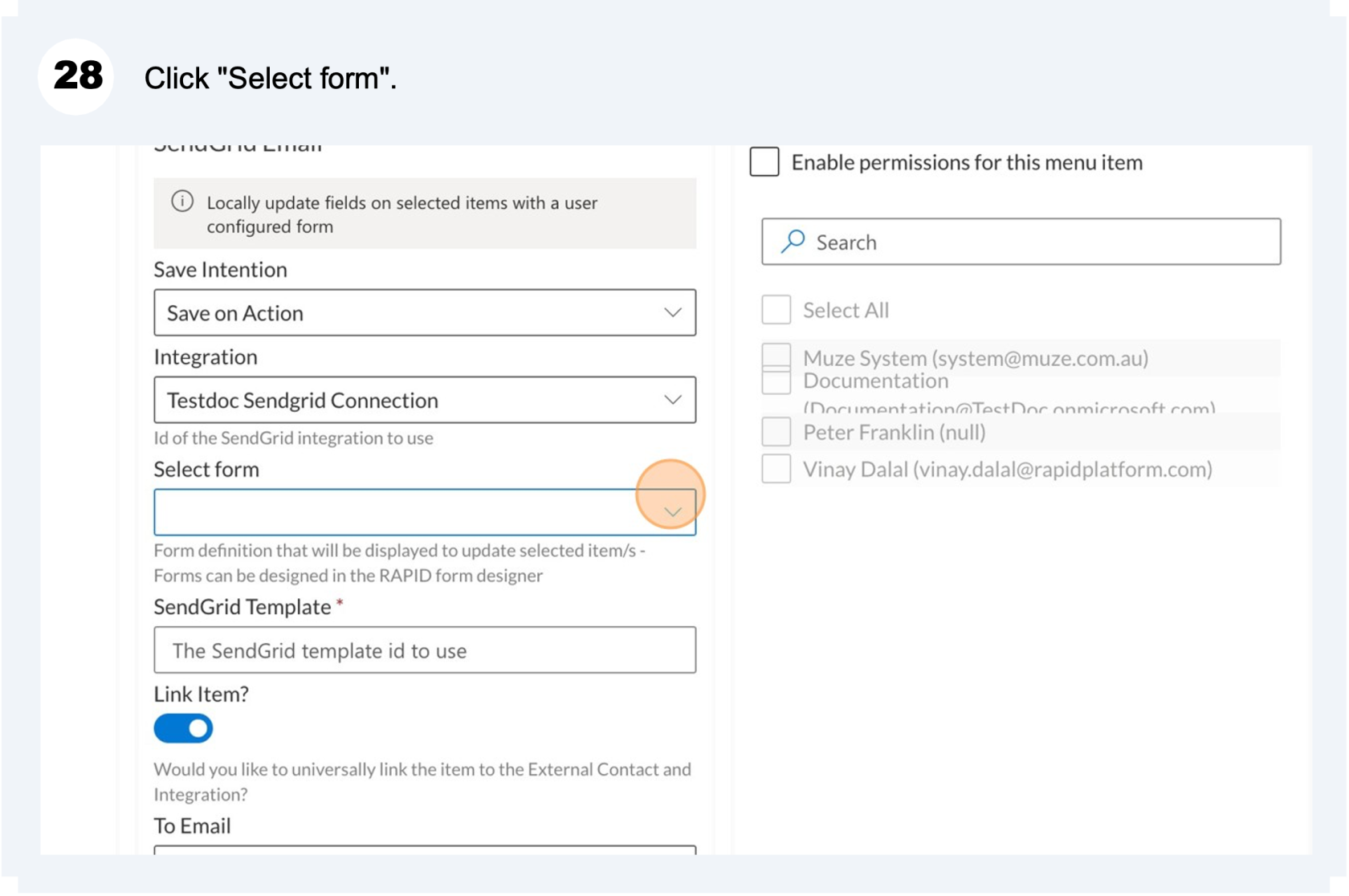Click the RAPID form designer help text
Image resolution: width=1349 pixels, height=896 pixels.
tap(400, 563)
